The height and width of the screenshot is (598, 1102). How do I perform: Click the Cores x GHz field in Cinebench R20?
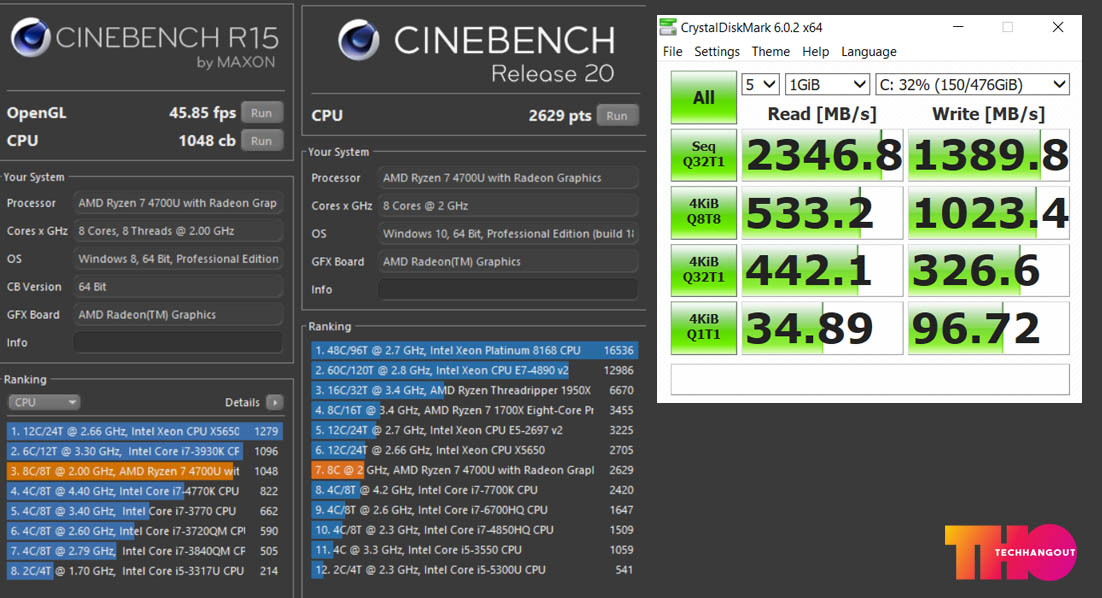pyautogui.click(x=508, y=206)
